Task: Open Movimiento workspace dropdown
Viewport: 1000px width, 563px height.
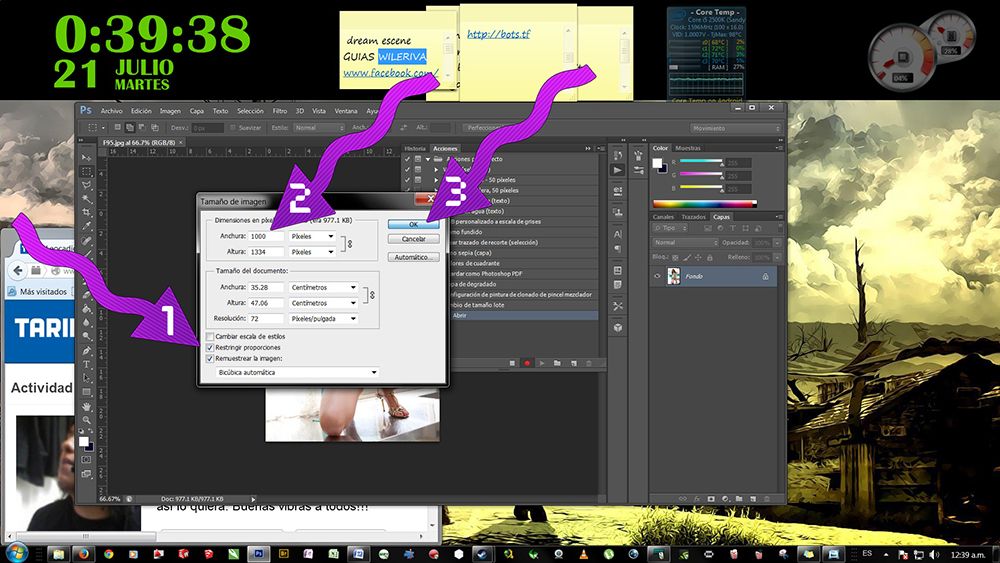Action: pyautogui.click(x=736, y=128)
